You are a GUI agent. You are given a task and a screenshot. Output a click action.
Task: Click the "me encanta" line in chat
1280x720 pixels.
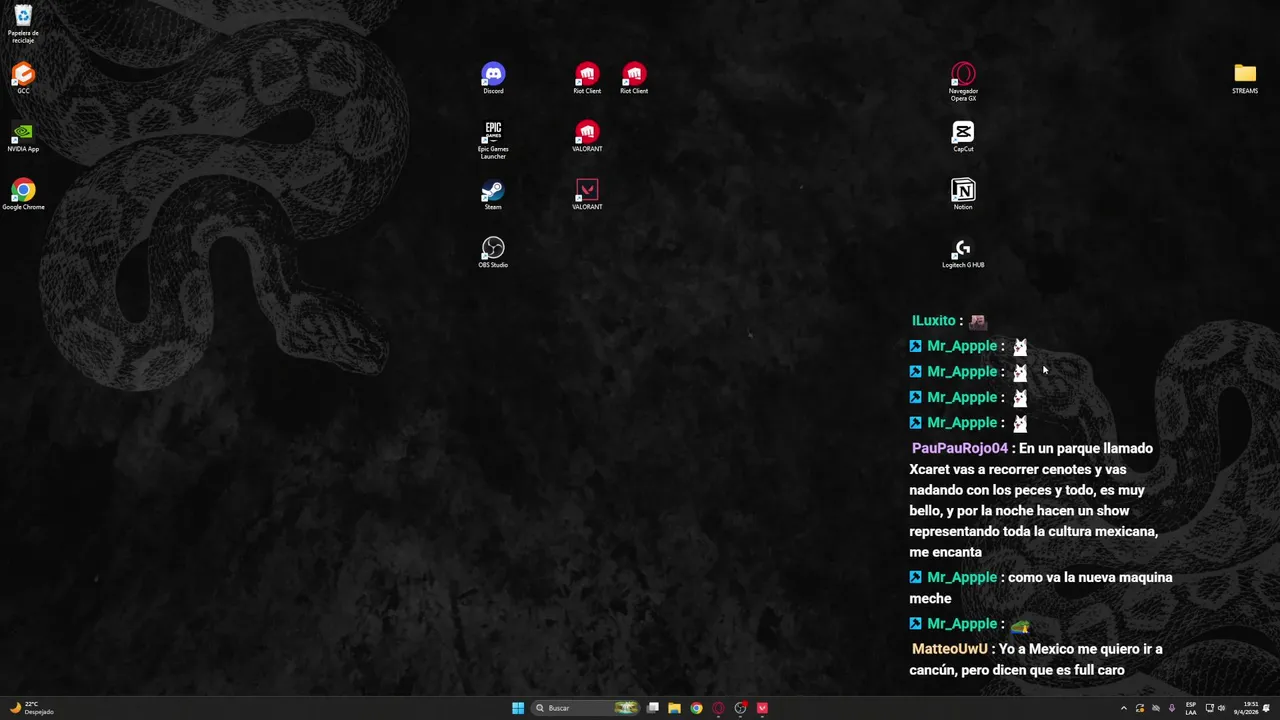coord(945,552)
